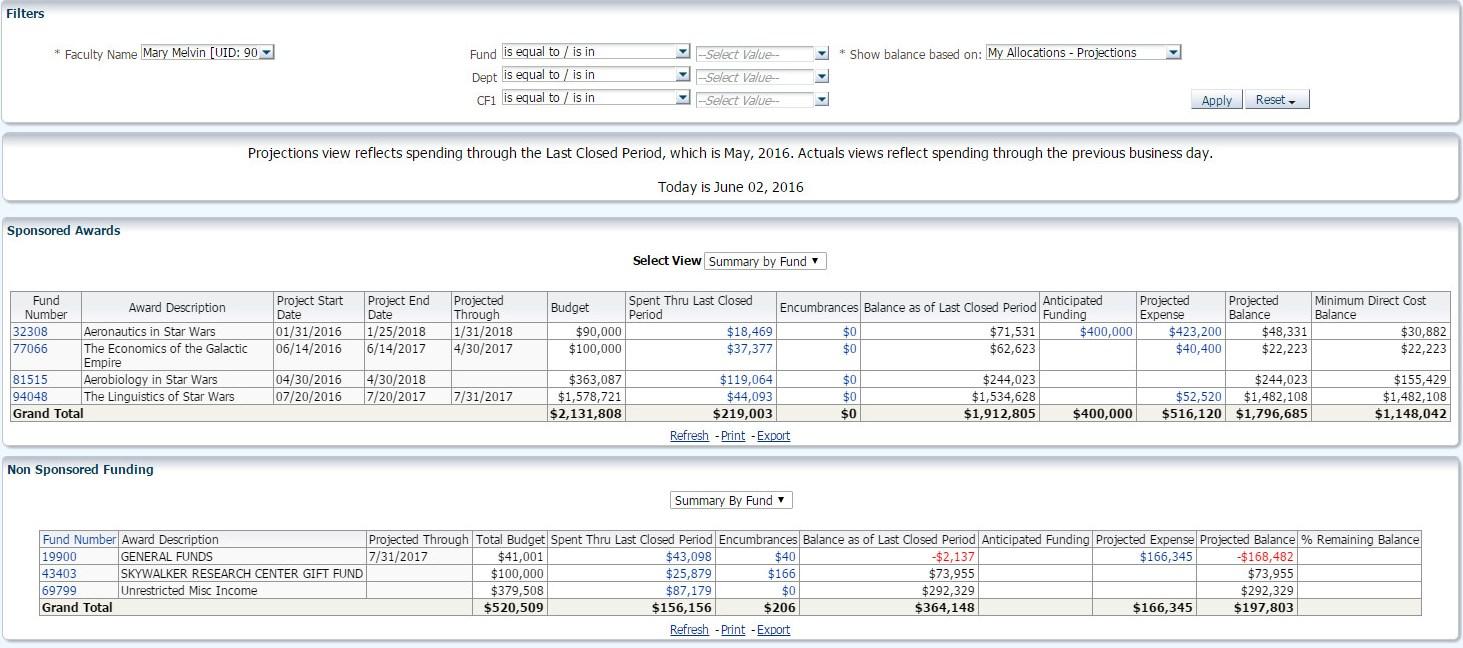Click $400,000 anticipated funding in Aeronautics row

[1106, 332]
